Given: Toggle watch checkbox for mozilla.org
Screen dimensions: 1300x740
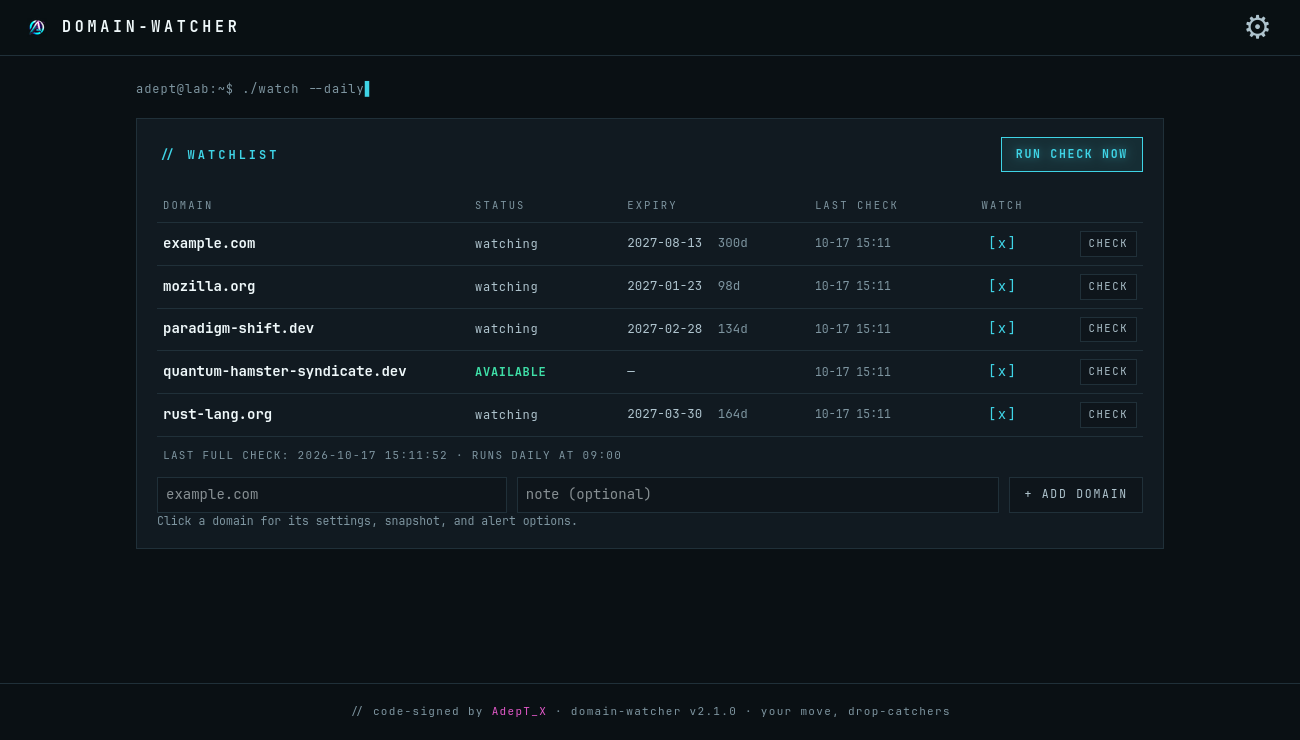Looking at the screenshot, I should tap(1002, 286).
